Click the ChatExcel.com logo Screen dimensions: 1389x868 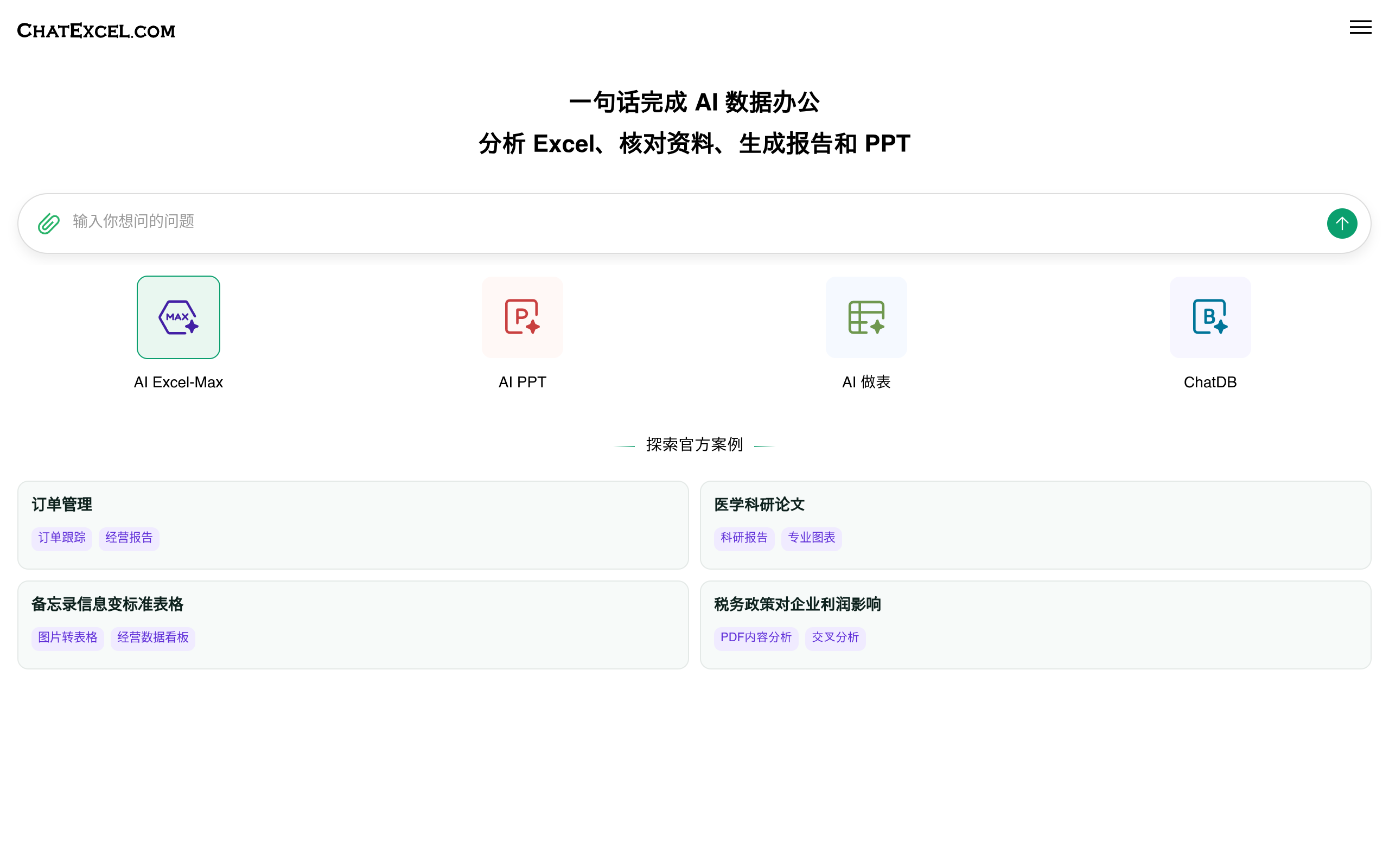point(96,30)
